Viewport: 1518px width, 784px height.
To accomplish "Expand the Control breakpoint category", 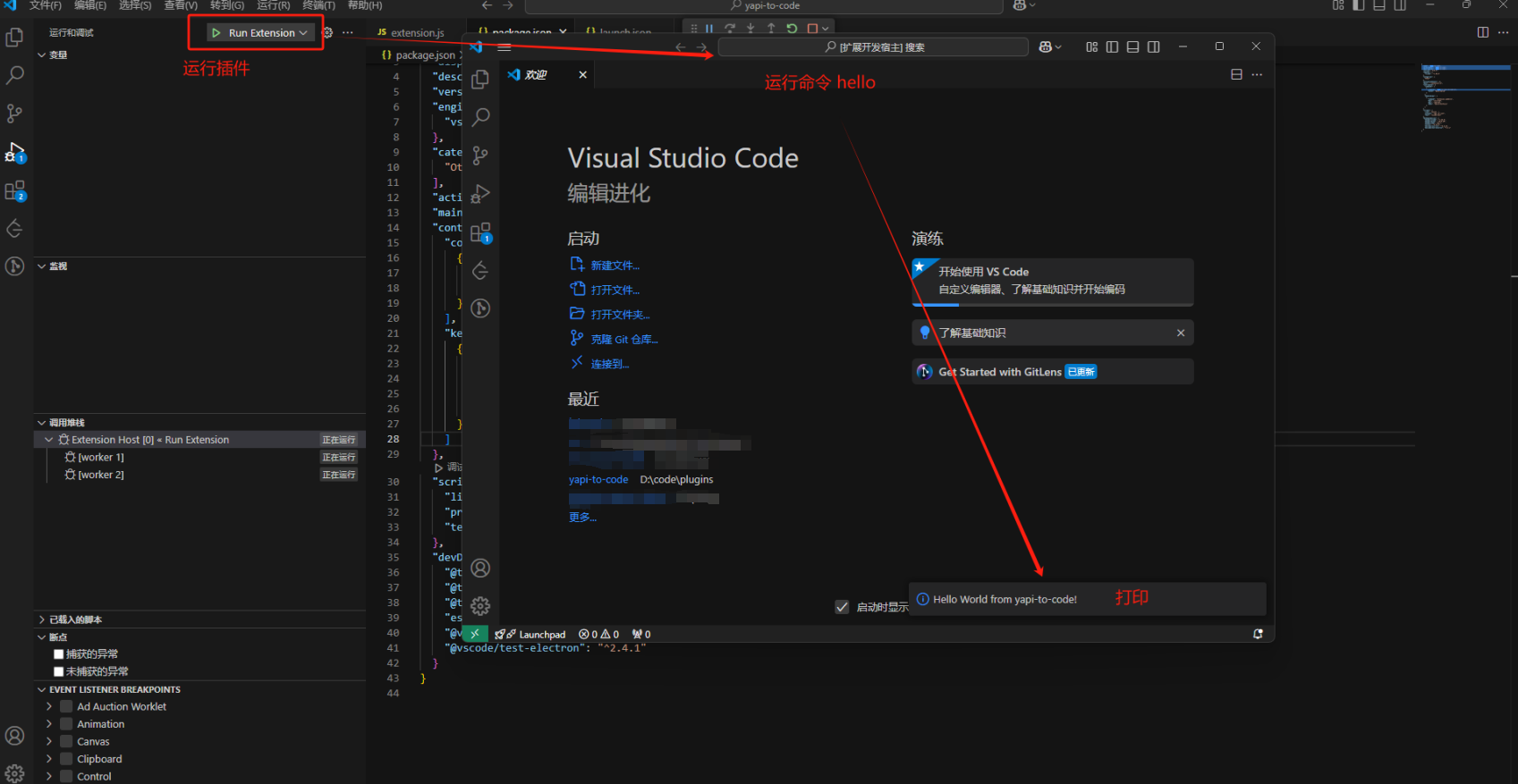I will point(49,776).
